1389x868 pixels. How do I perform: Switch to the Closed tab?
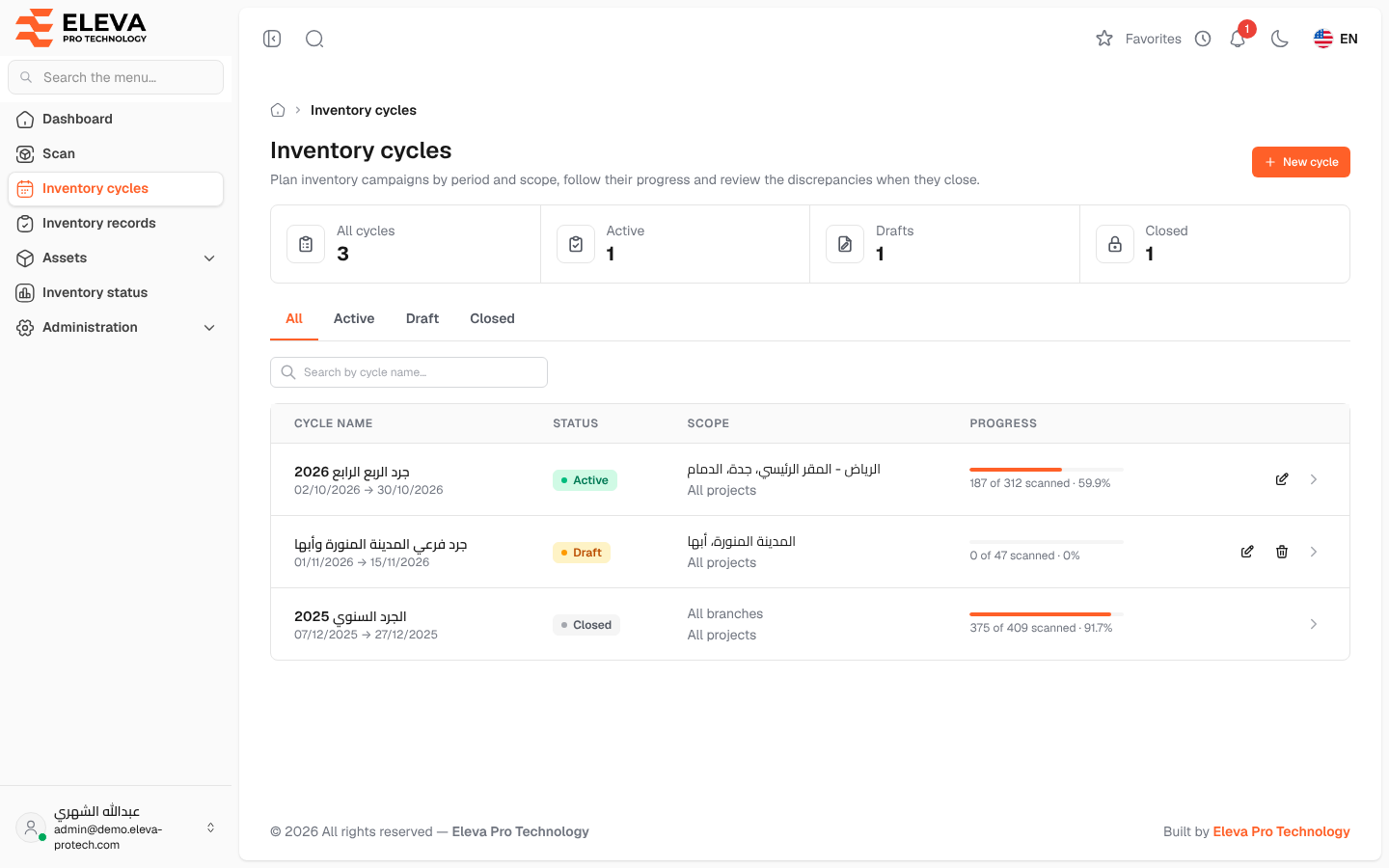coord(492,319)
